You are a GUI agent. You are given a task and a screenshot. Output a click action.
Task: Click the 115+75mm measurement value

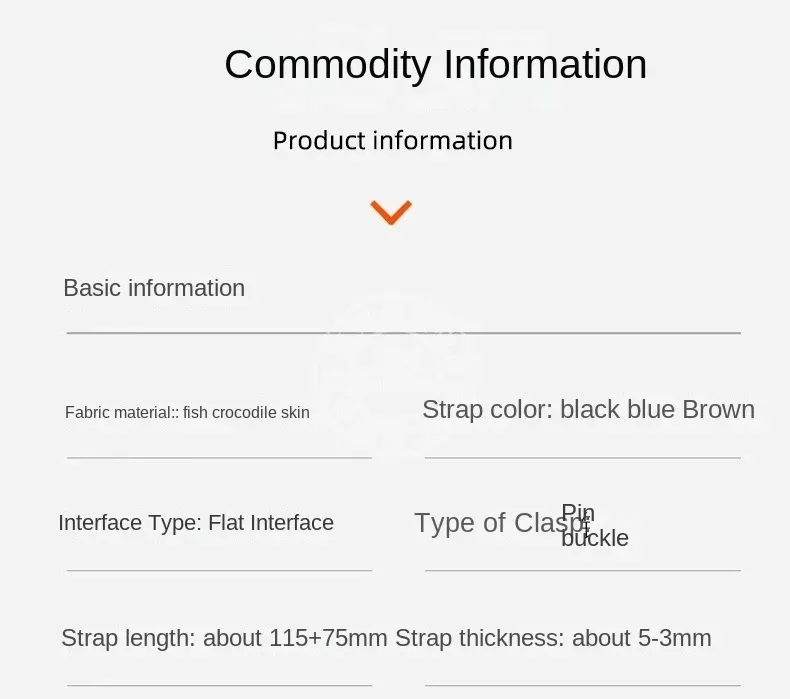328,638
